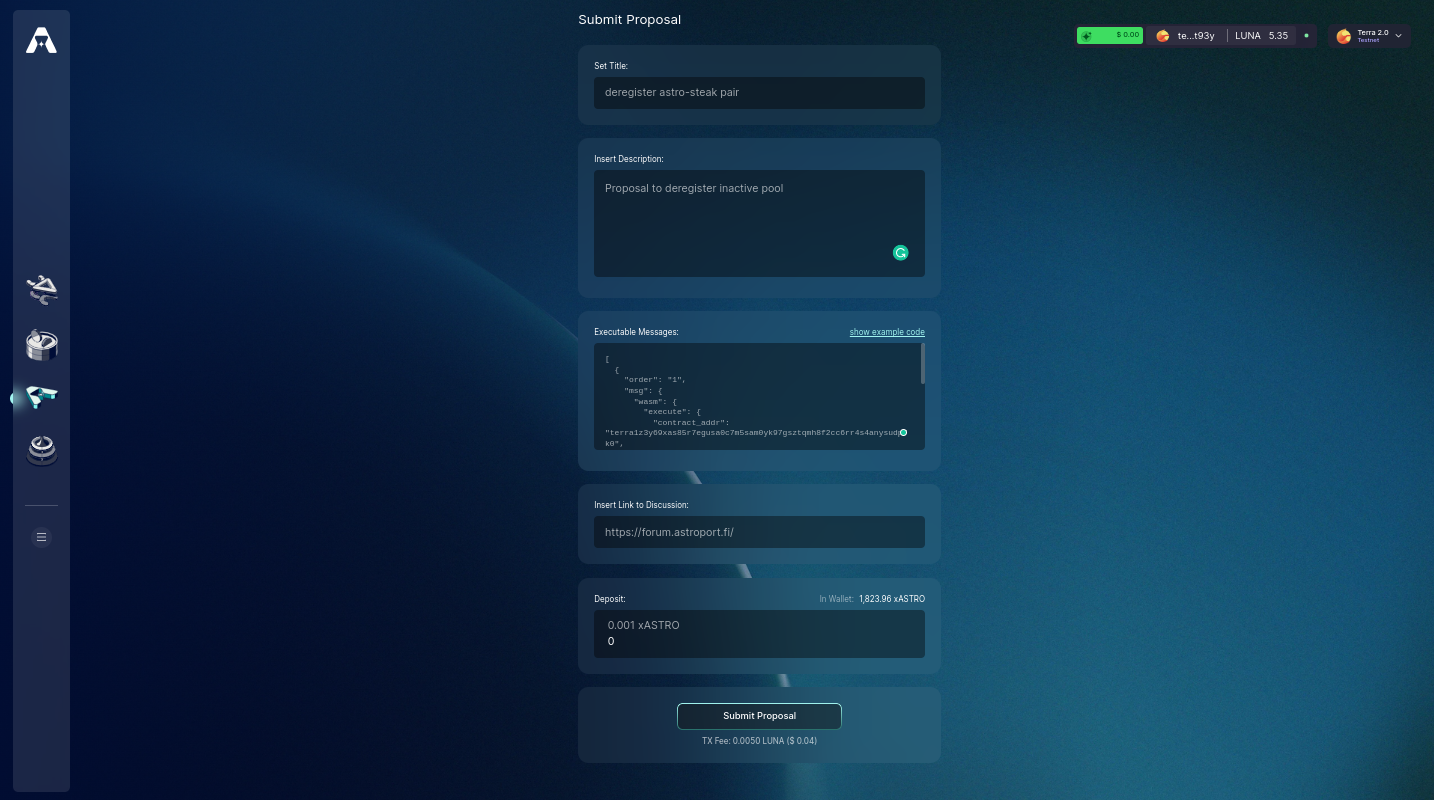The width and height of the screenshot is (1434, 800).
Task: Click the Insert Link to Discussion field
Action: [x=759, y=532]
